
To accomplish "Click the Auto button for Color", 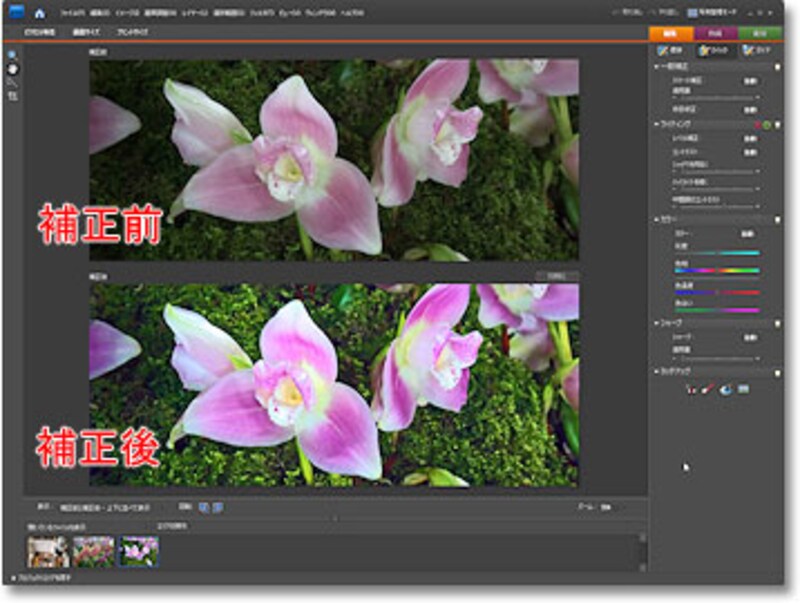I will tap(747, 233).
